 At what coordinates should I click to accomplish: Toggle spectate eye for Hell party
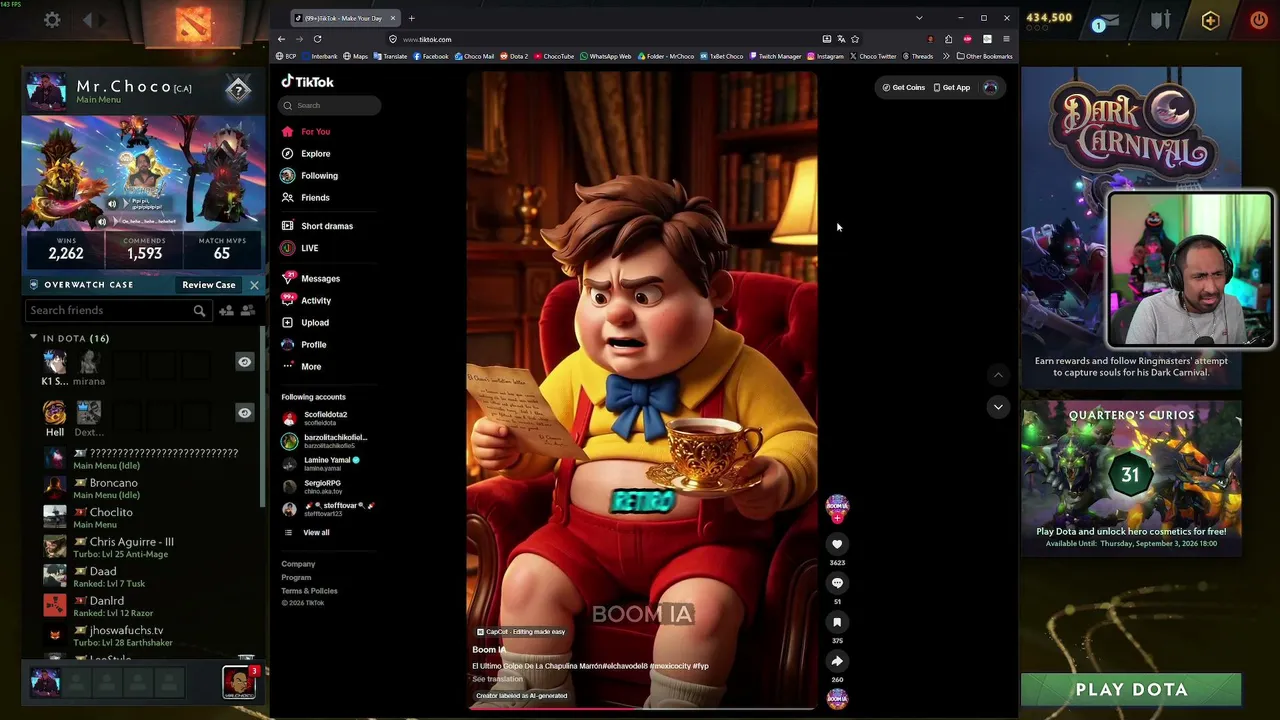pyautogui.click(x=244, y=412)
